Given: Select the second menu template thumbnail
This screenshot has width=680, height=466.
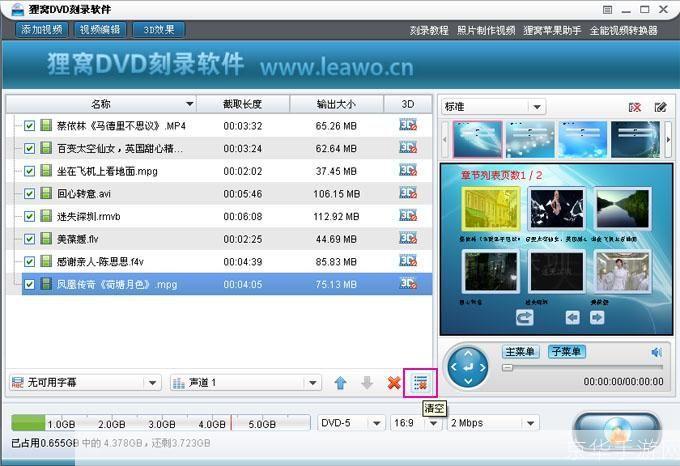Looking at the screenshot, I should point(530,139).
